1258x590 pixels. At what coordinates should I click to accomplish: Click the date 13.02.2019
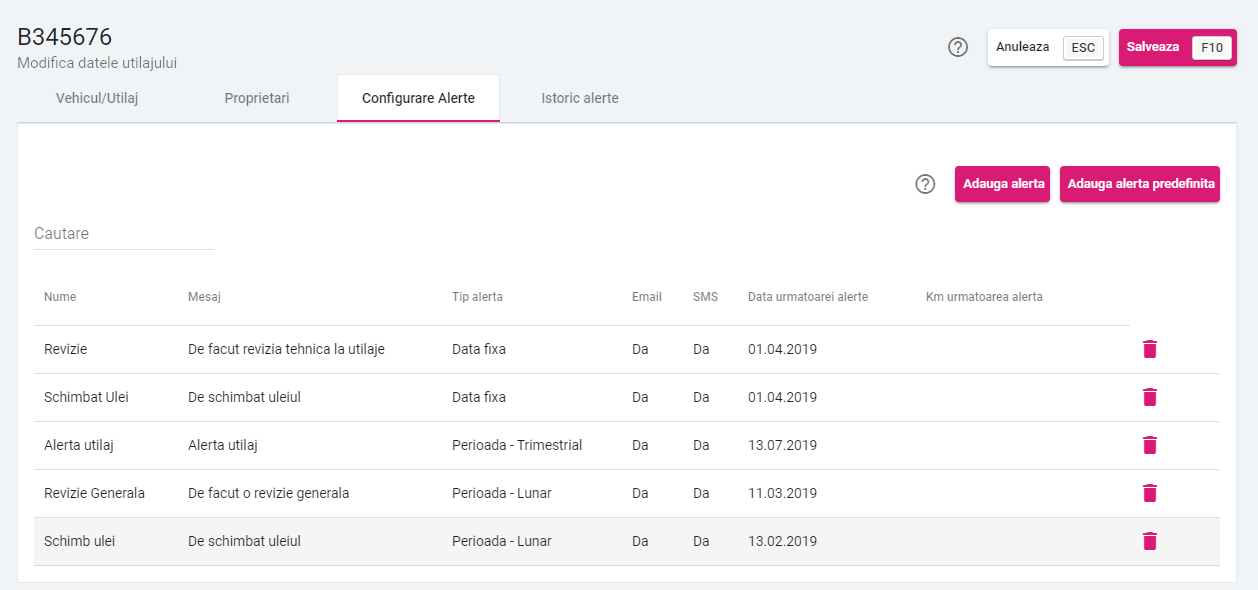(x=782, y=541)
